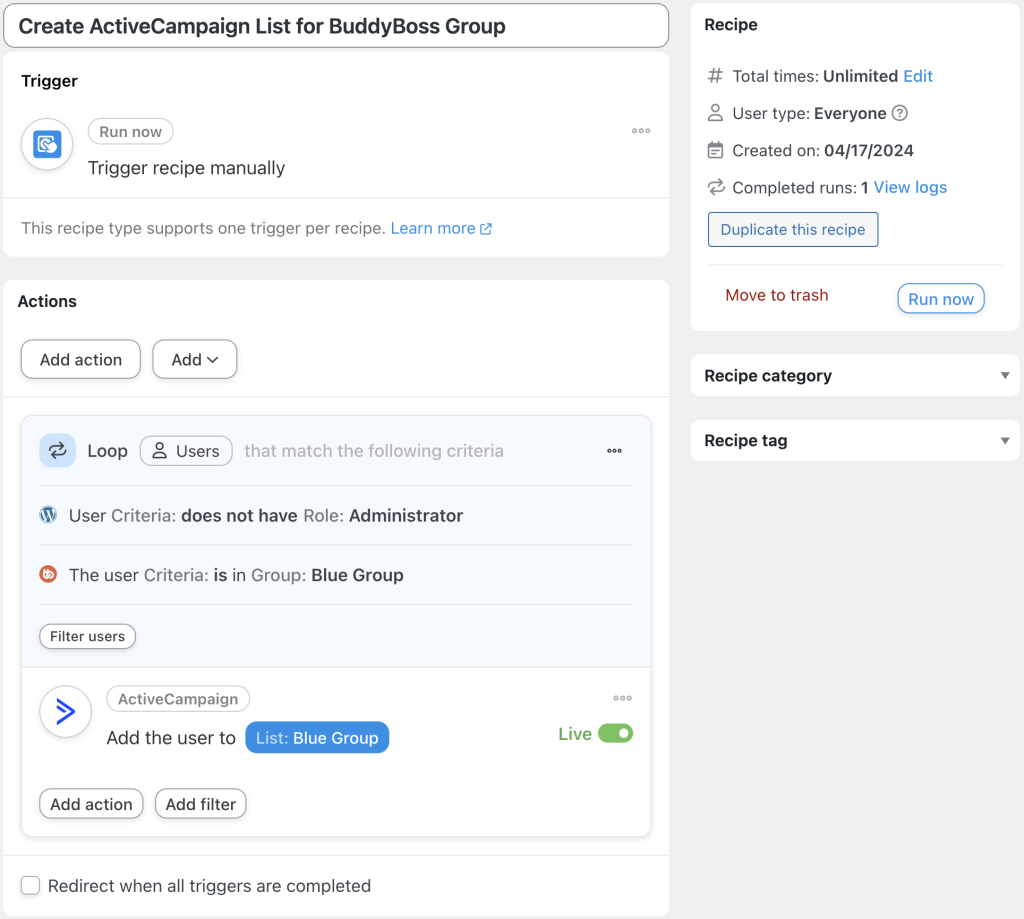Select the Loop action icon
Viewport: 1024px width, 919px height.
(x=57, y=450)
